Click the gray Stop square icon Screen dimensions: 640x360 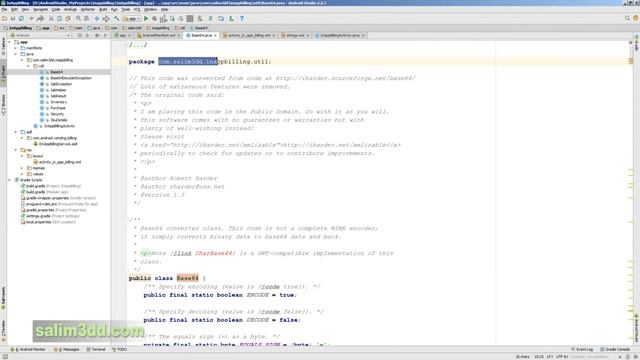coord(190,18)
